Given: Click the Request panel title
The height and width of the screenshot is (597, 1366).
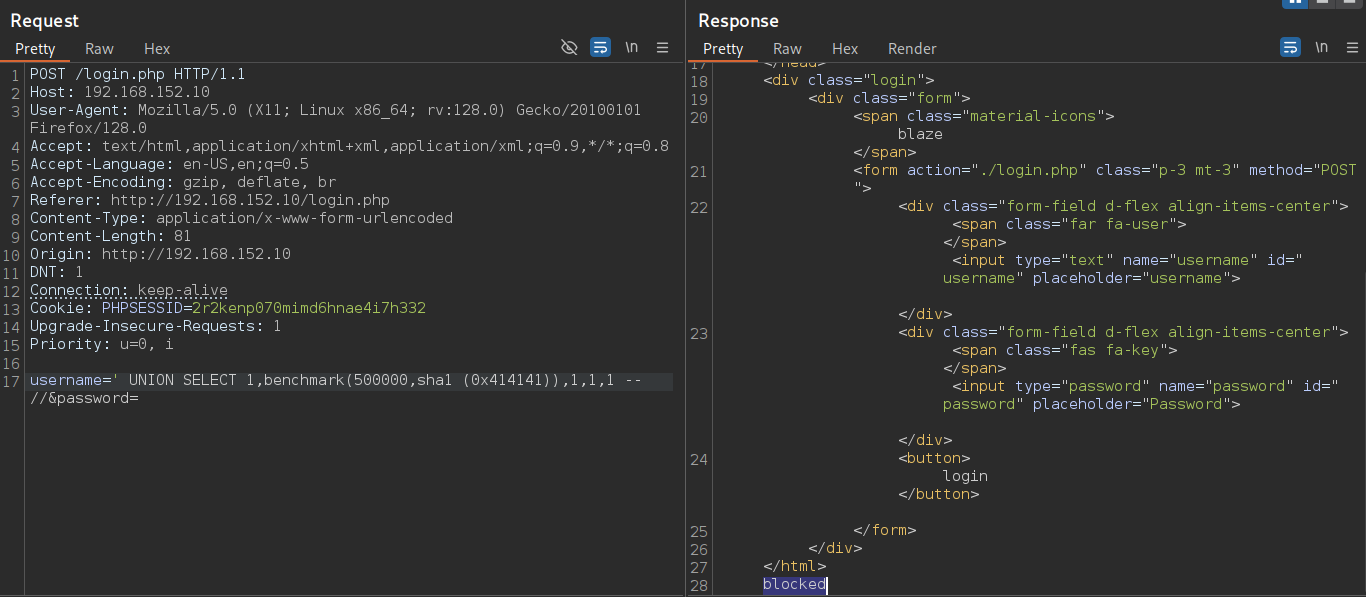Looking at the screenshot, I should click(45, 20).
